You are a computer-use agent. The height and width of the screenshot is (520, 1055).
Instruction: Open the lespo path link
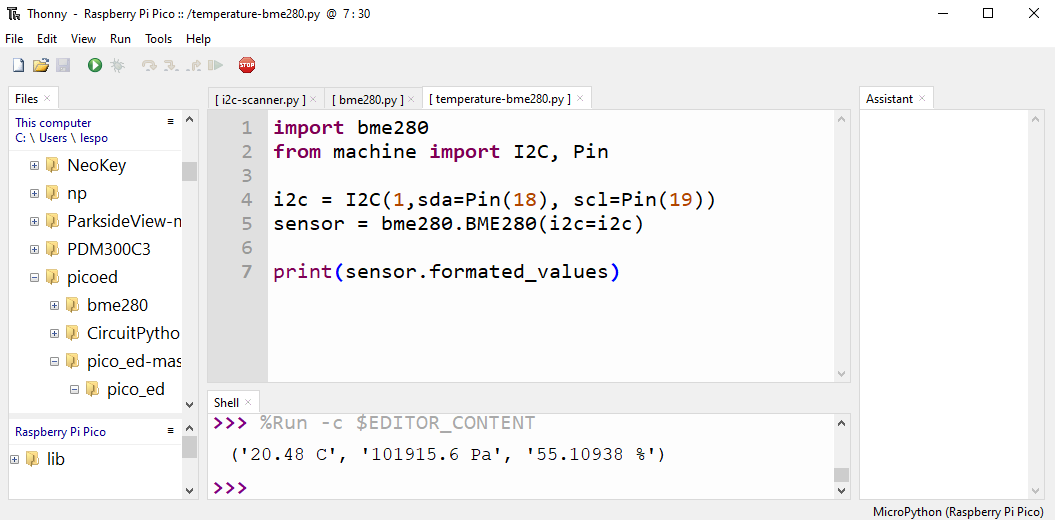[x=93, y=138]
